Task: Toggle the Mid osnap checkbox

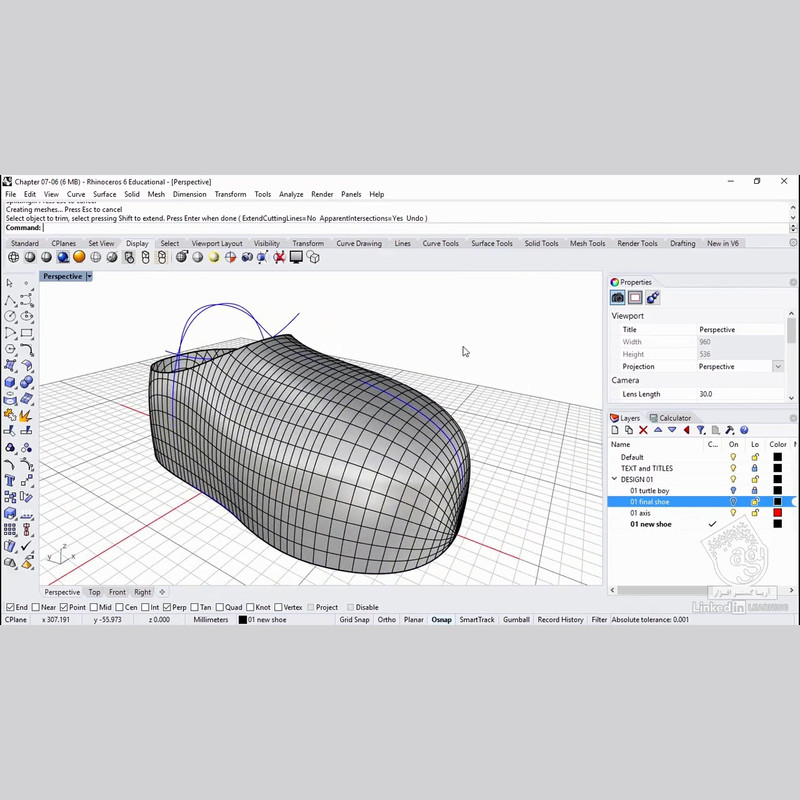Action: [x=93, y=607]
